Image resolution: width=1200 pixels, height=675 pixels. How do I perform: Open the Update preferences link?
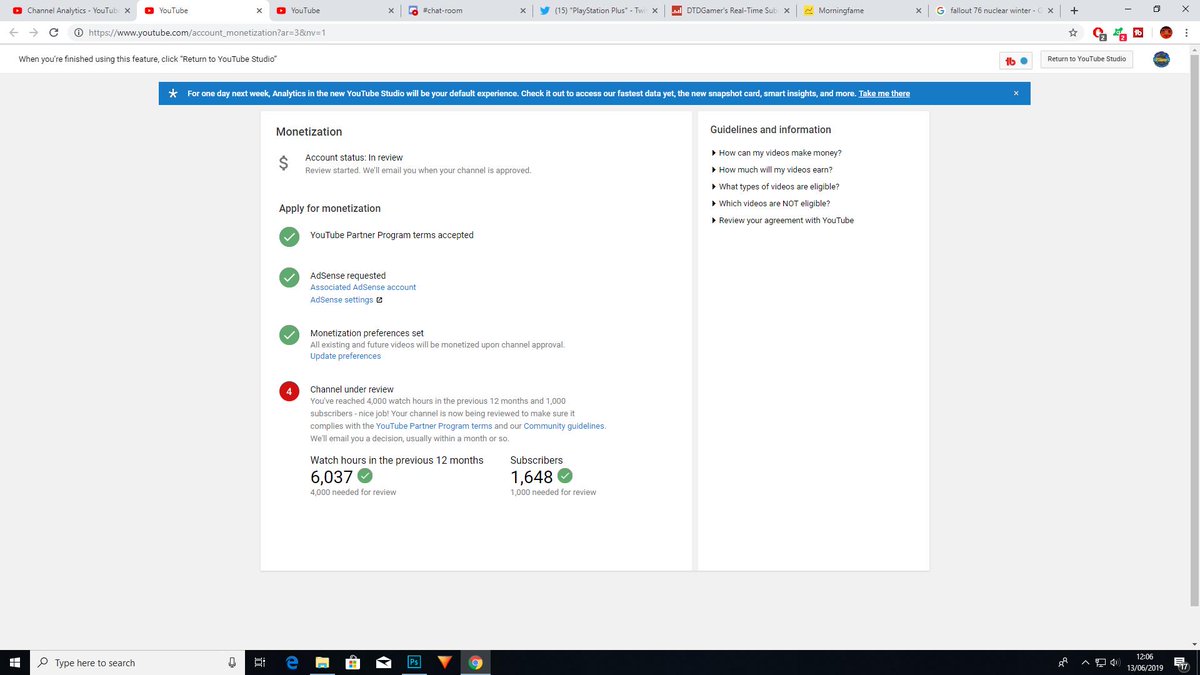click(x=345, y=356)
